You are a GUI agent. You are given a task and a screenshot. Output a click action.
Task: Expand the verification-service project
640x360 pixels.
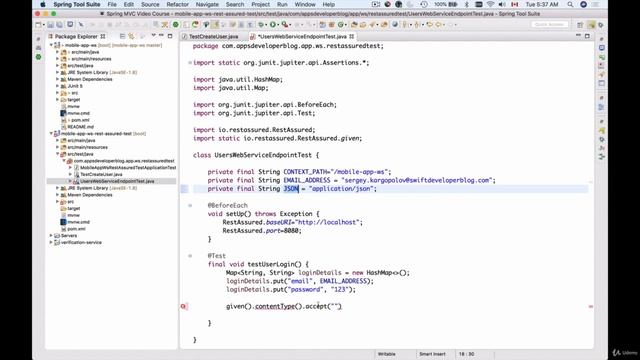pos(51,242)
